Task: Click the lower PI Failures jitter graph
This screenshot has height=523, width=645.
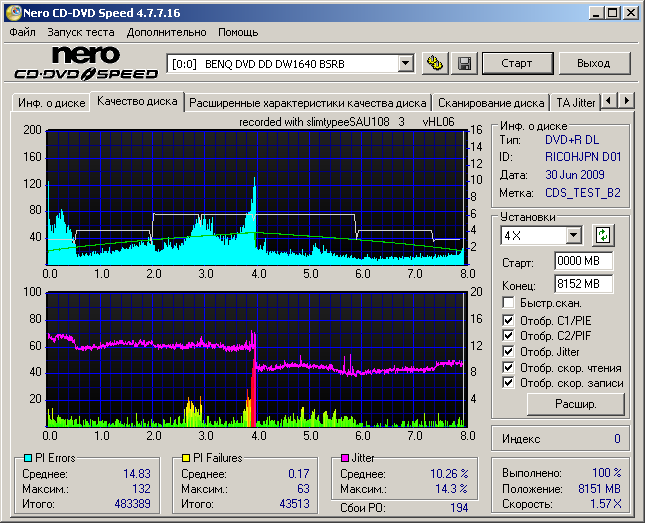Action: point(257,360)
